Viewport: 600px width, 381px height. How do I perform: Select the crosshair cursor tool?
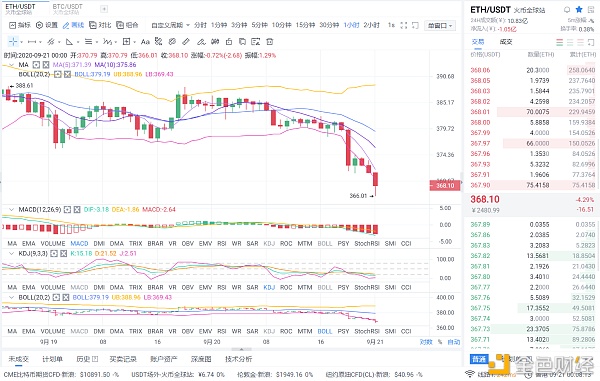tap(13, 42)
